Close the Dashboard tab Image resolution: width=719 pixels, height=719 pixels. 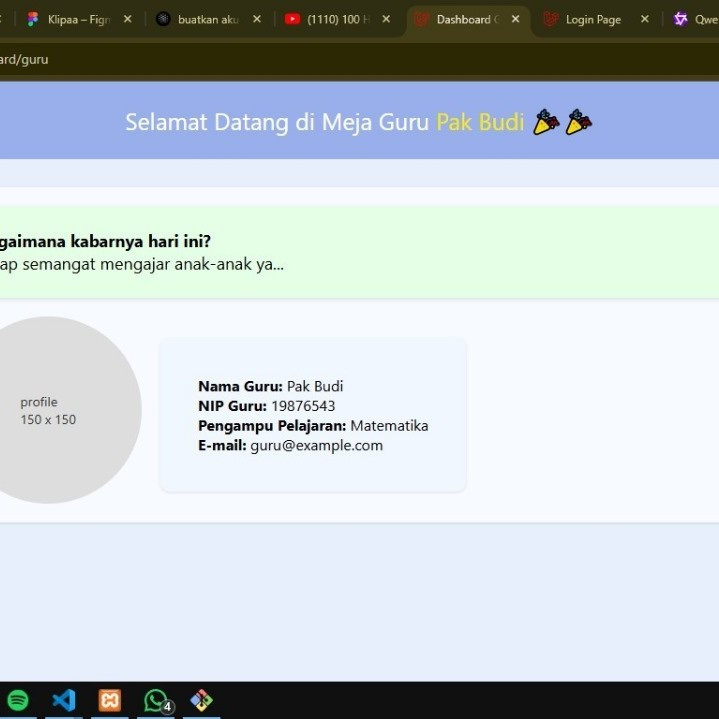516,19
